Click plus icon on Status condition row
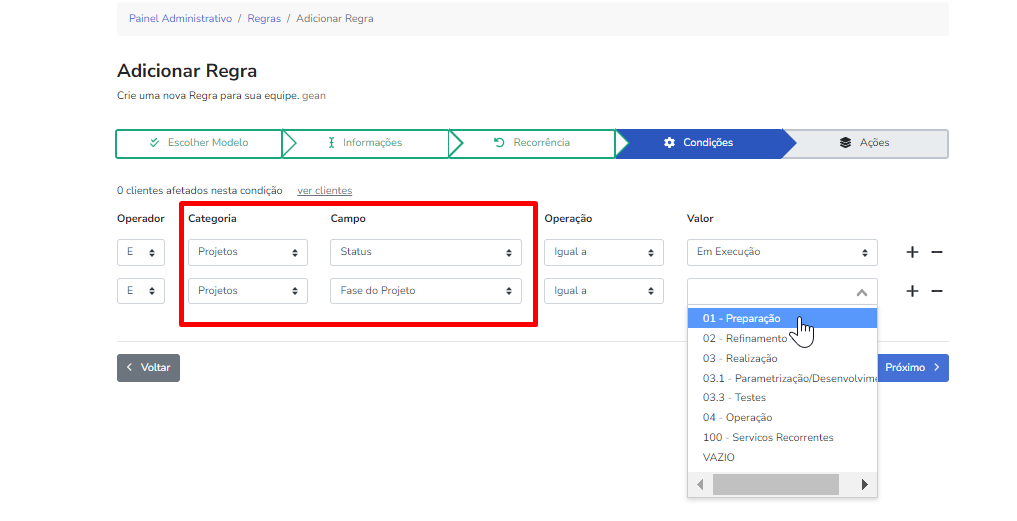The width and height of the screenshot is (1017, 521). pos(912,252)
